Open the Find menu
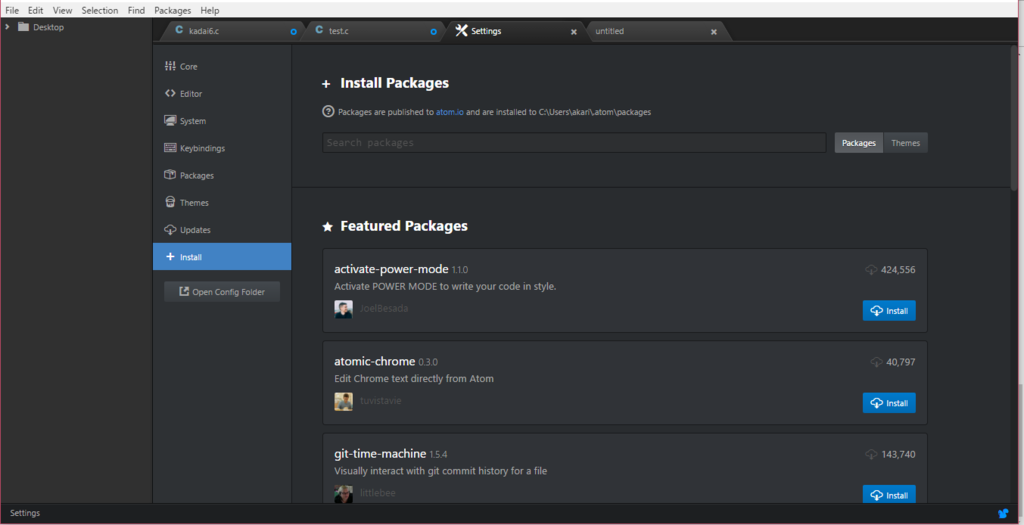Image resolution: width=1024 pixels, height=525 pixels. click(x=136, y=10)
